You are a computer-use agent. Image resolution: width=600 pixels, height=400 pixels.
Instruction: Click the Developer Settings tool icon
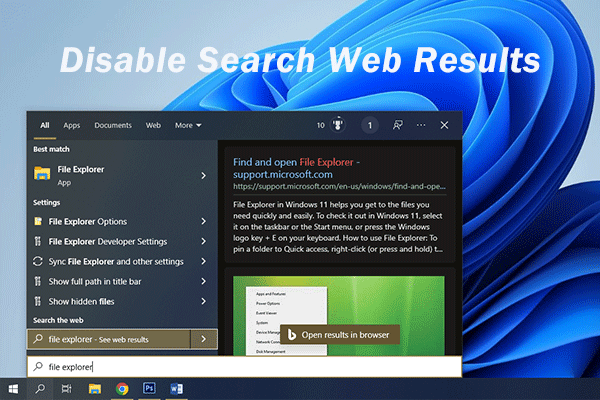coord(38,241)
